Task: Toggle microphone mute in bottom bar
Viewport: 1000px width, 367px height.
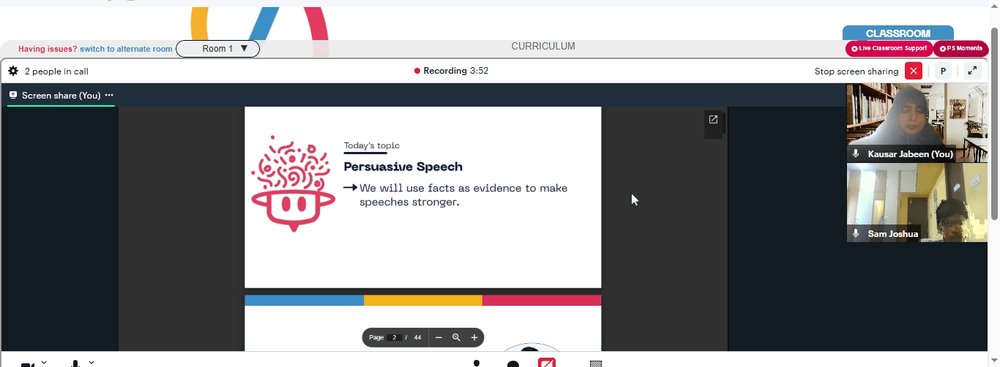Action: [76, 364]
